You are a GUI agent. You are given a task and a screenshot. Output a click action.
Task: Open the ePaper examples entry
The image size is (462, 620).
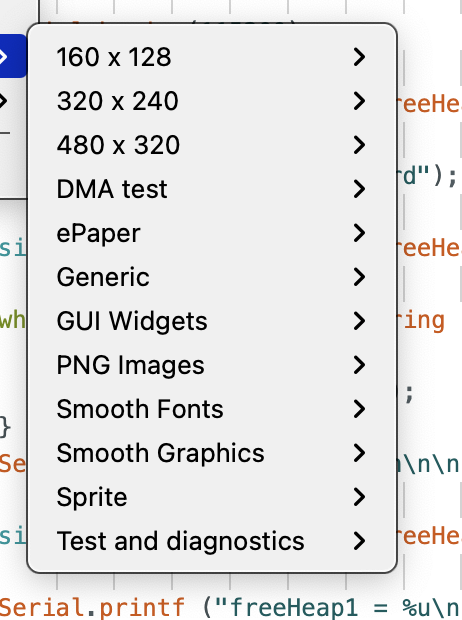coord(212,233)
